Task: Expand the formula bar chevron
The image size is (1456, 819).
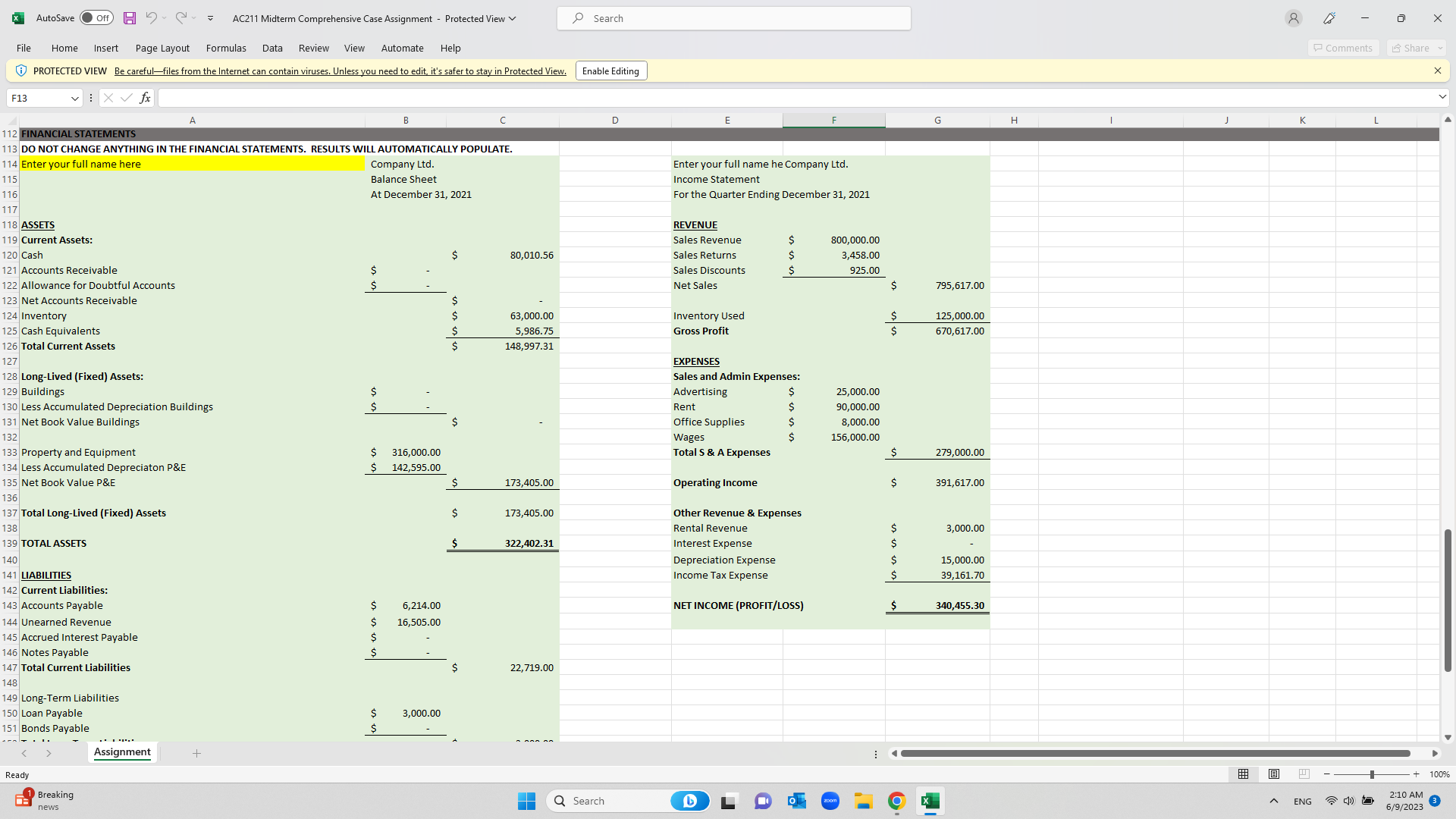Action: pos(1442,97)
